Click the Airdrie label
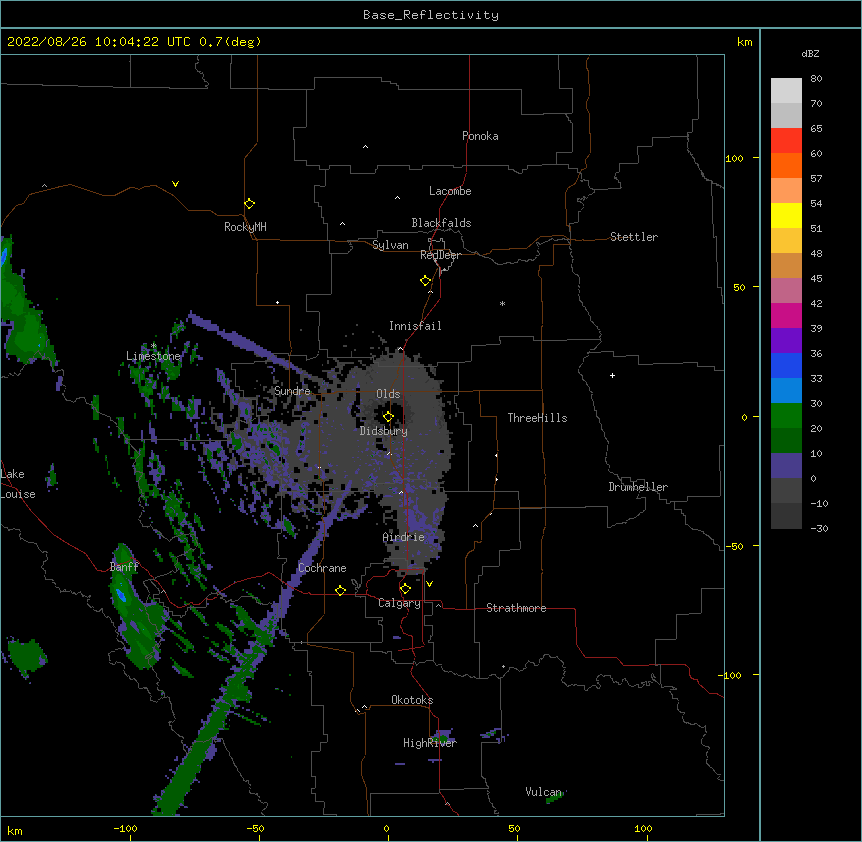Viewport: 862px width, 842px height. [404, 537]
